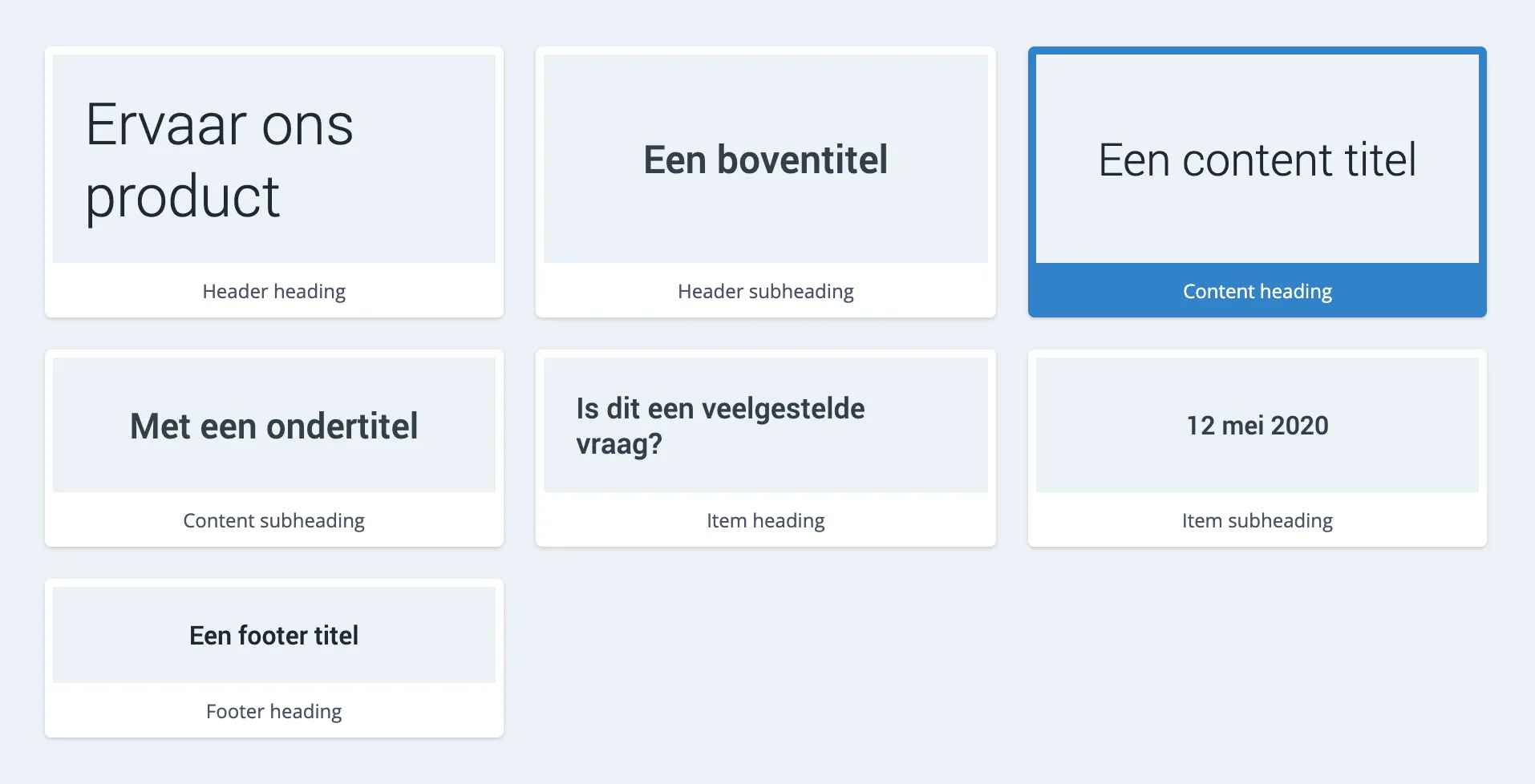Select the 'Is dit een veelgestelde vraag?' text
The height and width of the screenshot is (784, 1535).
point(720,424)
